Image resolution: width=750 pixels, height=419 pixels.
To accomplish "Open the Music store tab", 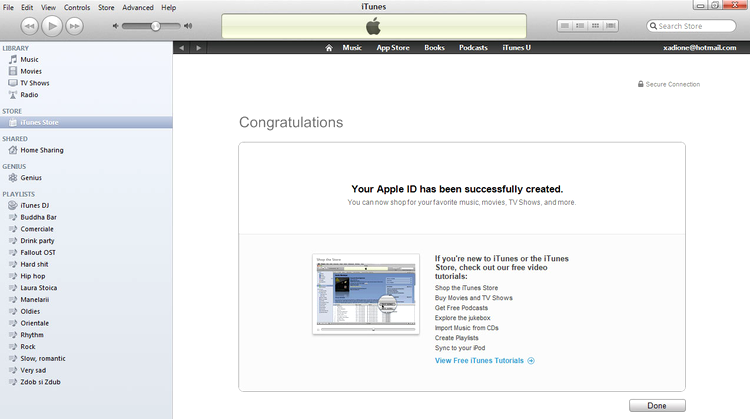I will [352, 48].
